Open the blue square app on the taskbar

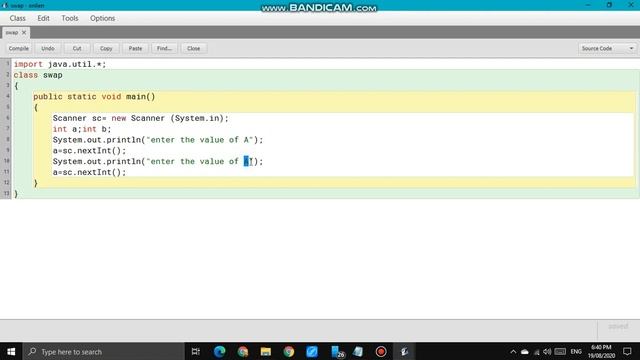click(312, 351)
